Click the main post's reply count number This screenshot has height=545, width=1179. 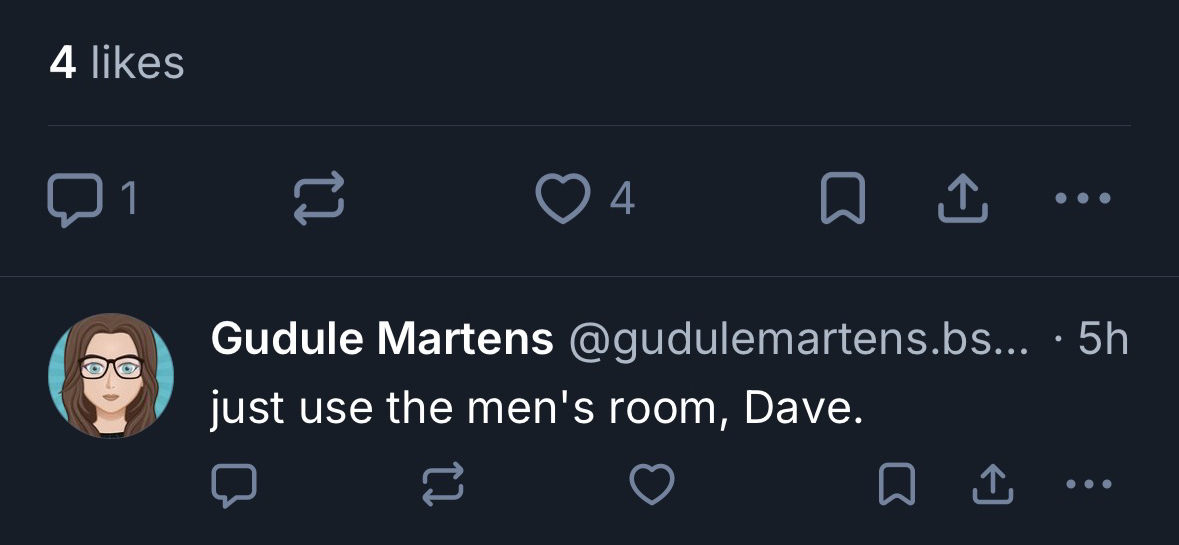click(x=128, y=200)
